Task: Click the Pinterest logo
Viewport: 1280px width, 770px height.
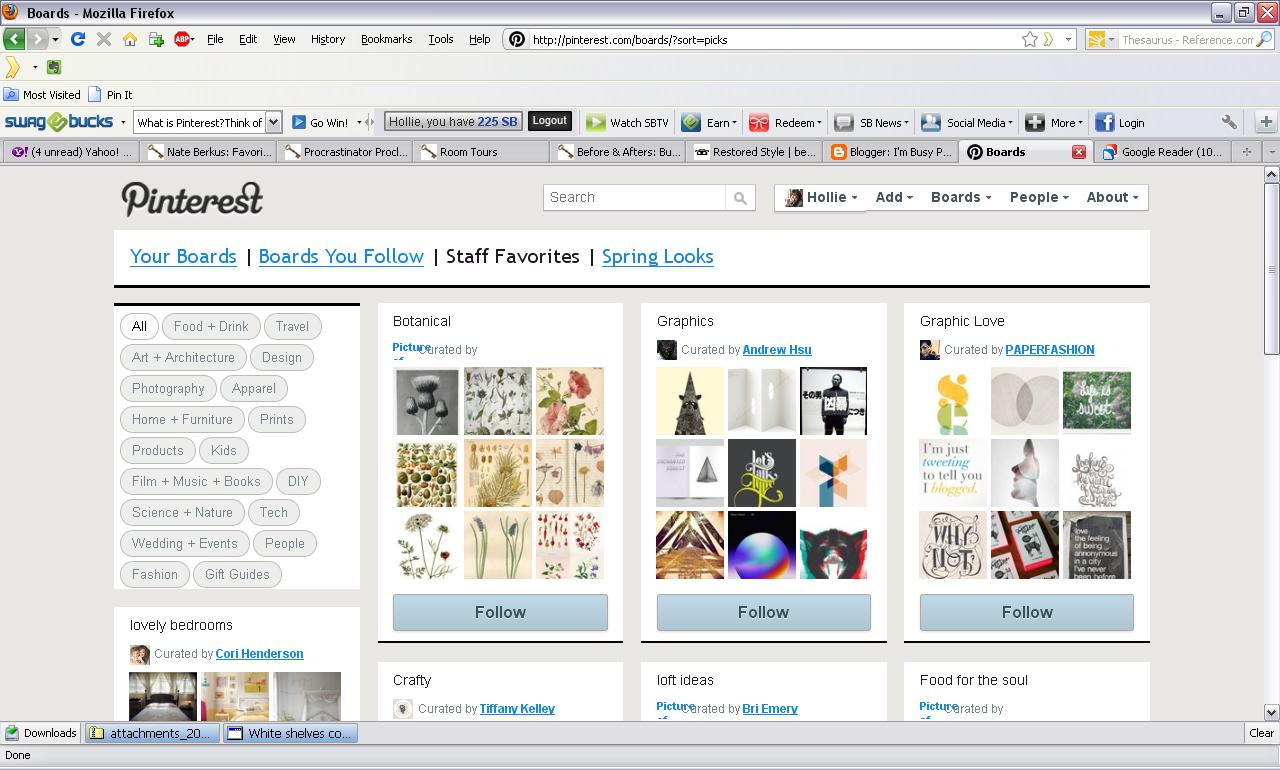Action: point(192,199)
